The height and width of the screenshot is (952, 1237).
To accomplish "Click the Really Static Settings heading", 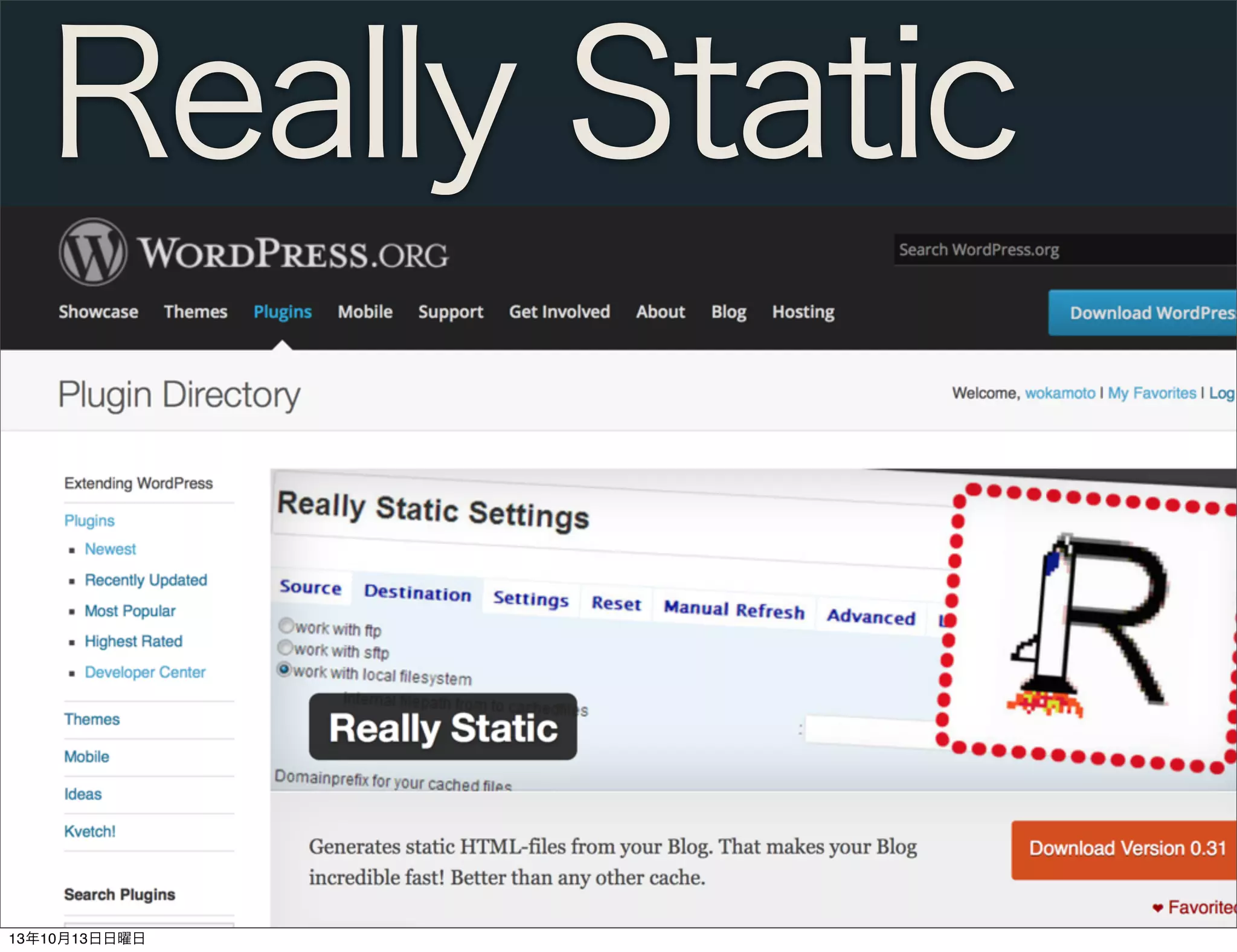I will [433, 511].
